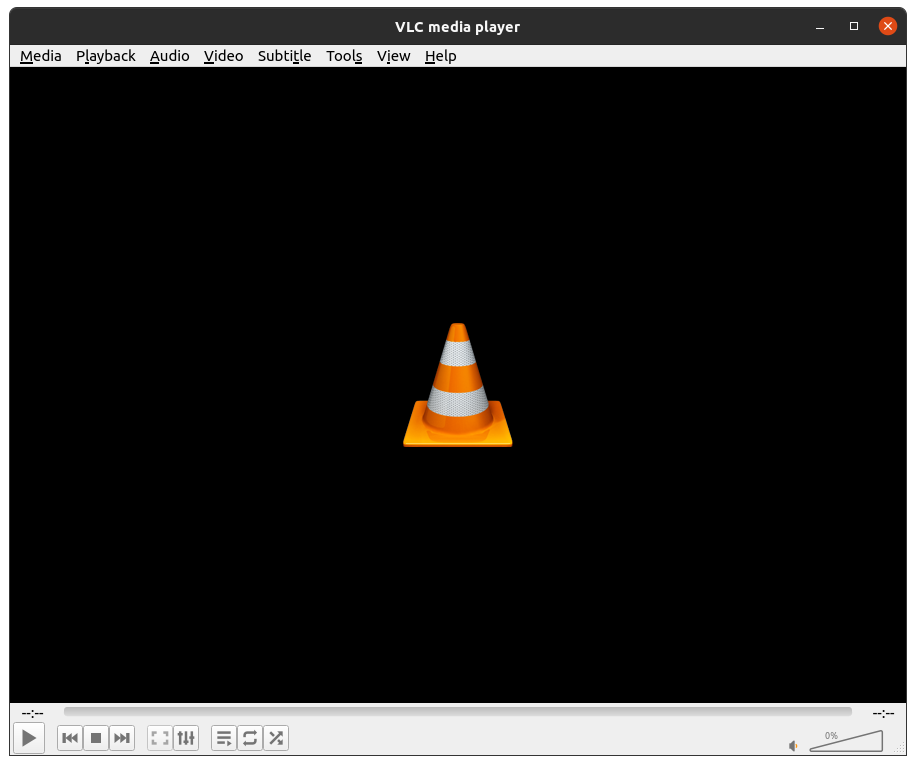The height and width of the screenshot is (765, 916).
Task: Skip to next media in playlist
Action: click(122, 738)
